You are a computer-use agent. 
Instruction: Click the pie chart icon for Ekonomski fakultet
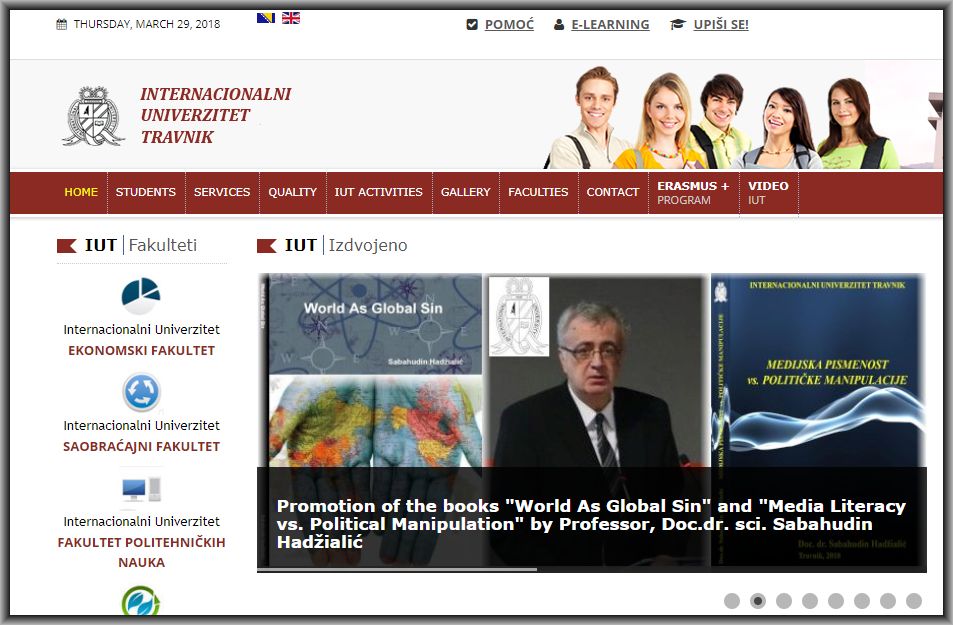pyautogui.click(x=141, y=294)
